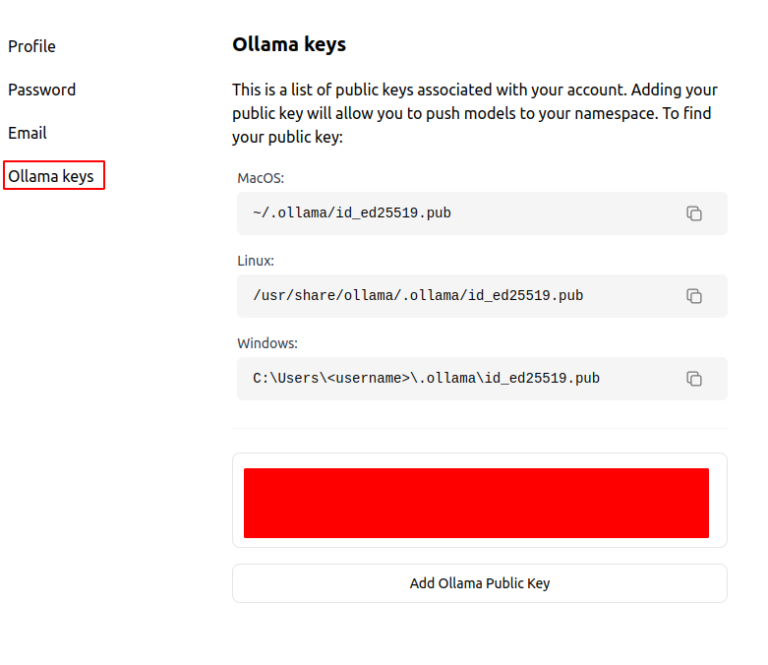This screenshot has width=768, height=665.
Task: Copy the Windows public key path
Action: 694,379
